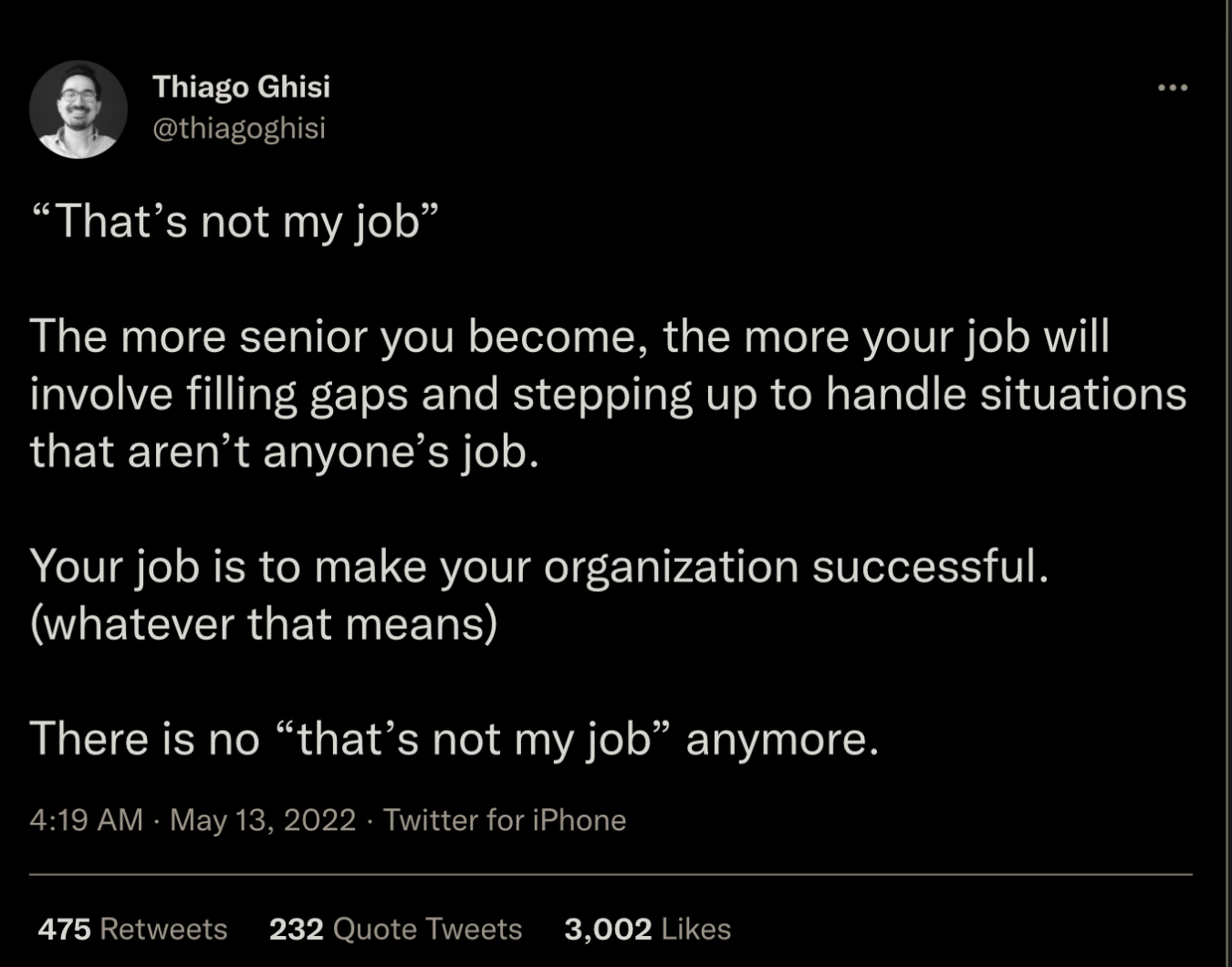Click the line "involve filling gaps and stepping up"

point(609,394)
